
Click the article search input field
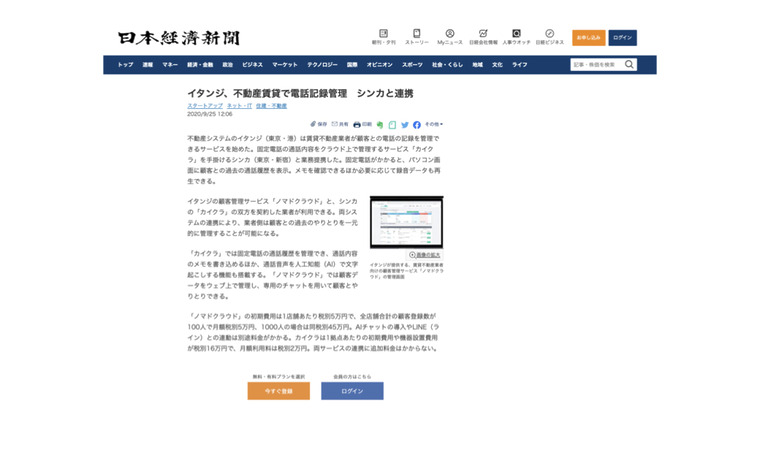point(596,65)
